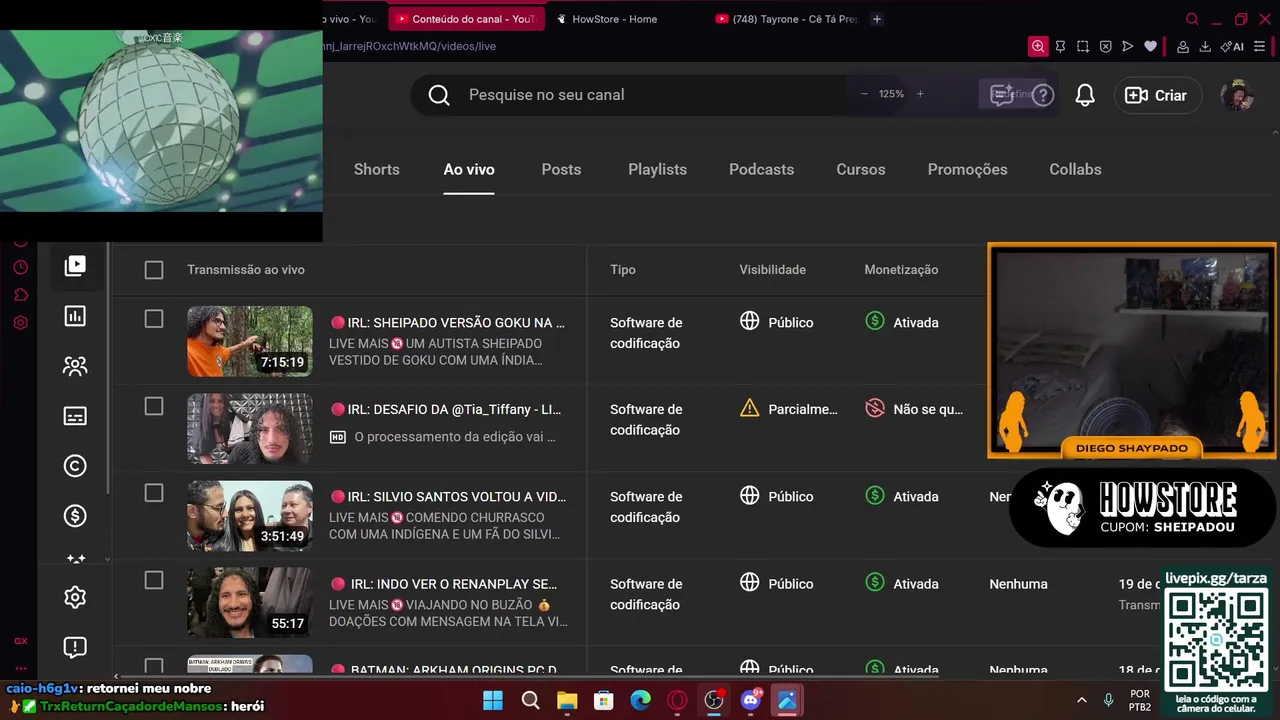Viewport: 1280px width, 720px height.
Task: Open browser easy setup sliders icon
Action: coord(1259,46)
